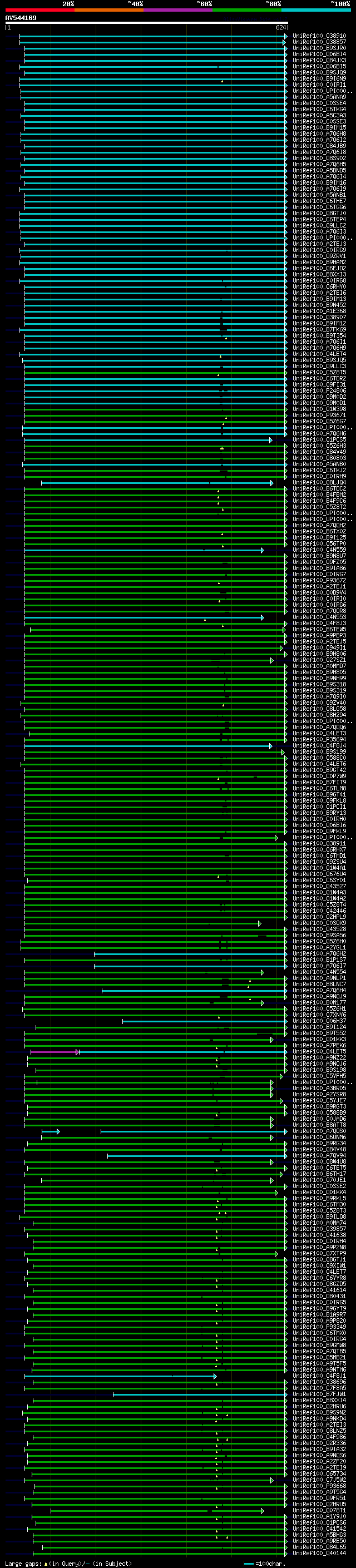Select hit UniRef100_Q8W4U8
Viewport: 356px width, 1568px height.
319,1161
